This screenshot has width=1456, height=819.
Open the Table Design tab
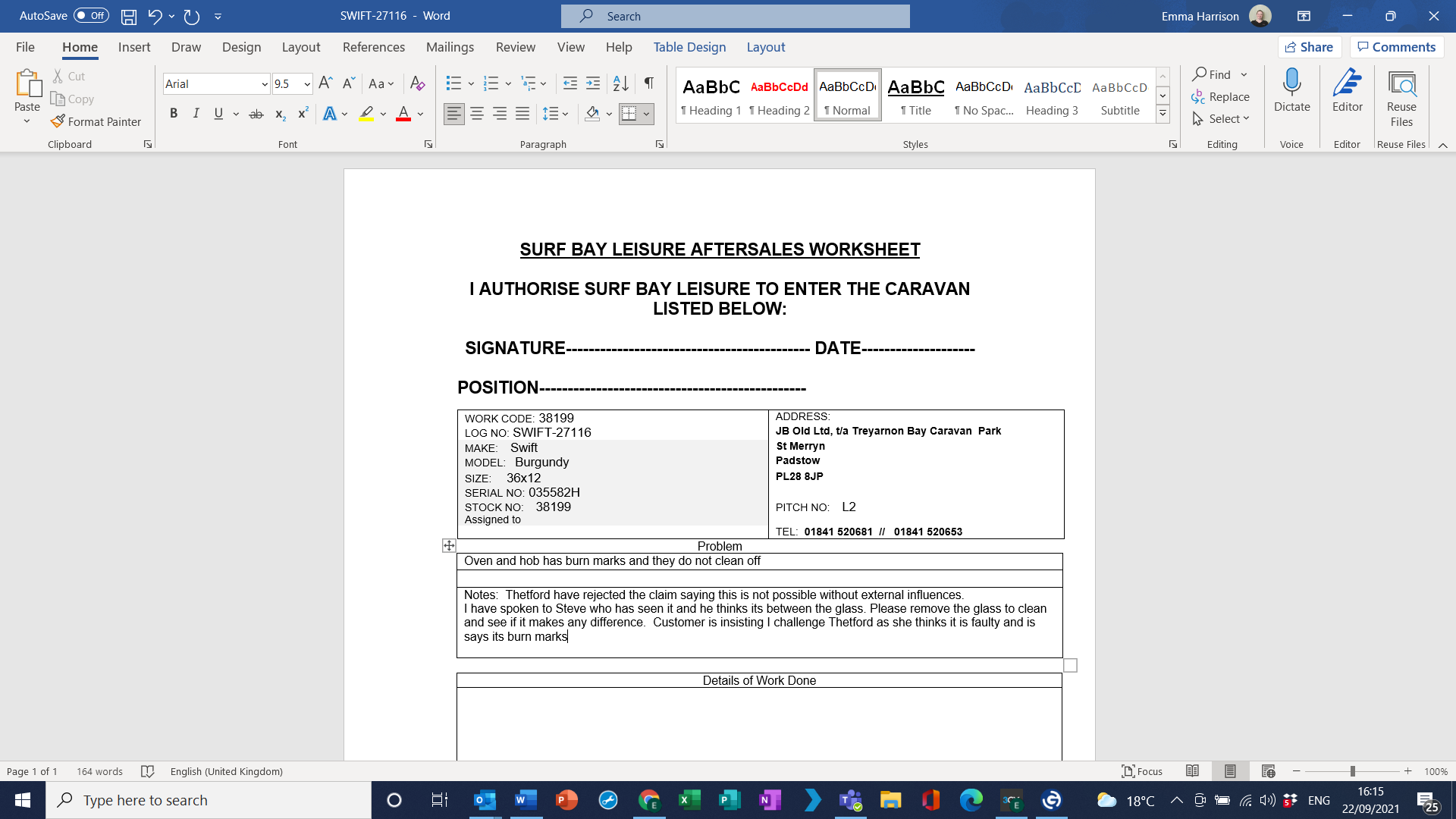(x=689, y=47)
